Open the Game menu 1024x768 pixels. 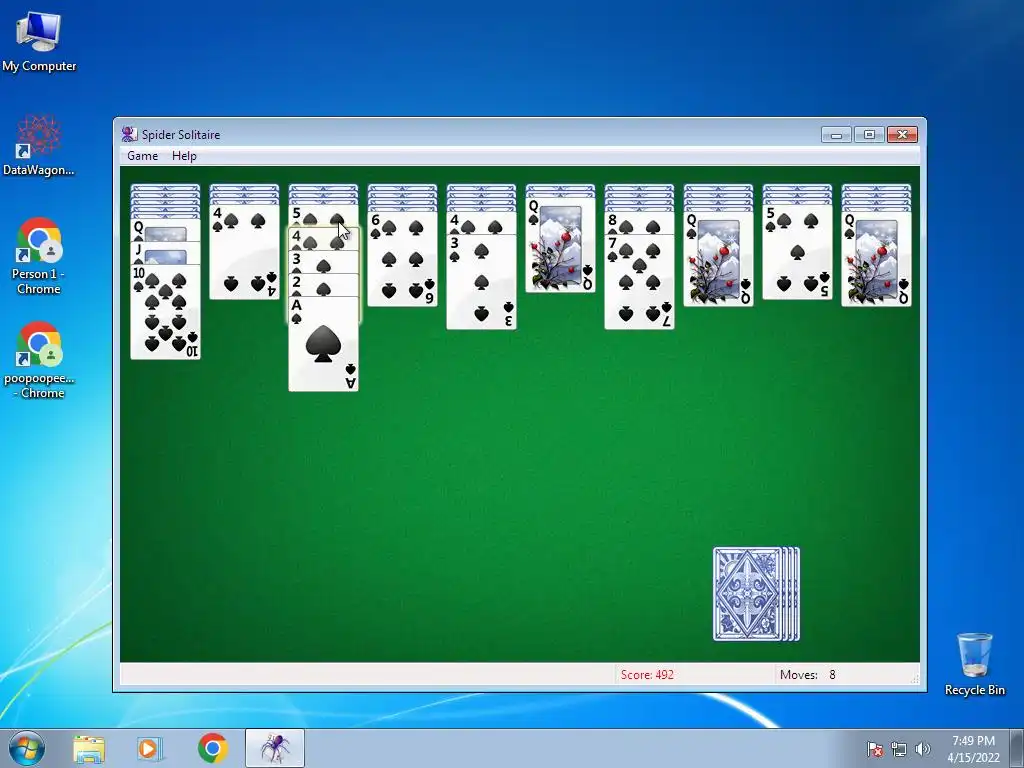click(142, 155)
